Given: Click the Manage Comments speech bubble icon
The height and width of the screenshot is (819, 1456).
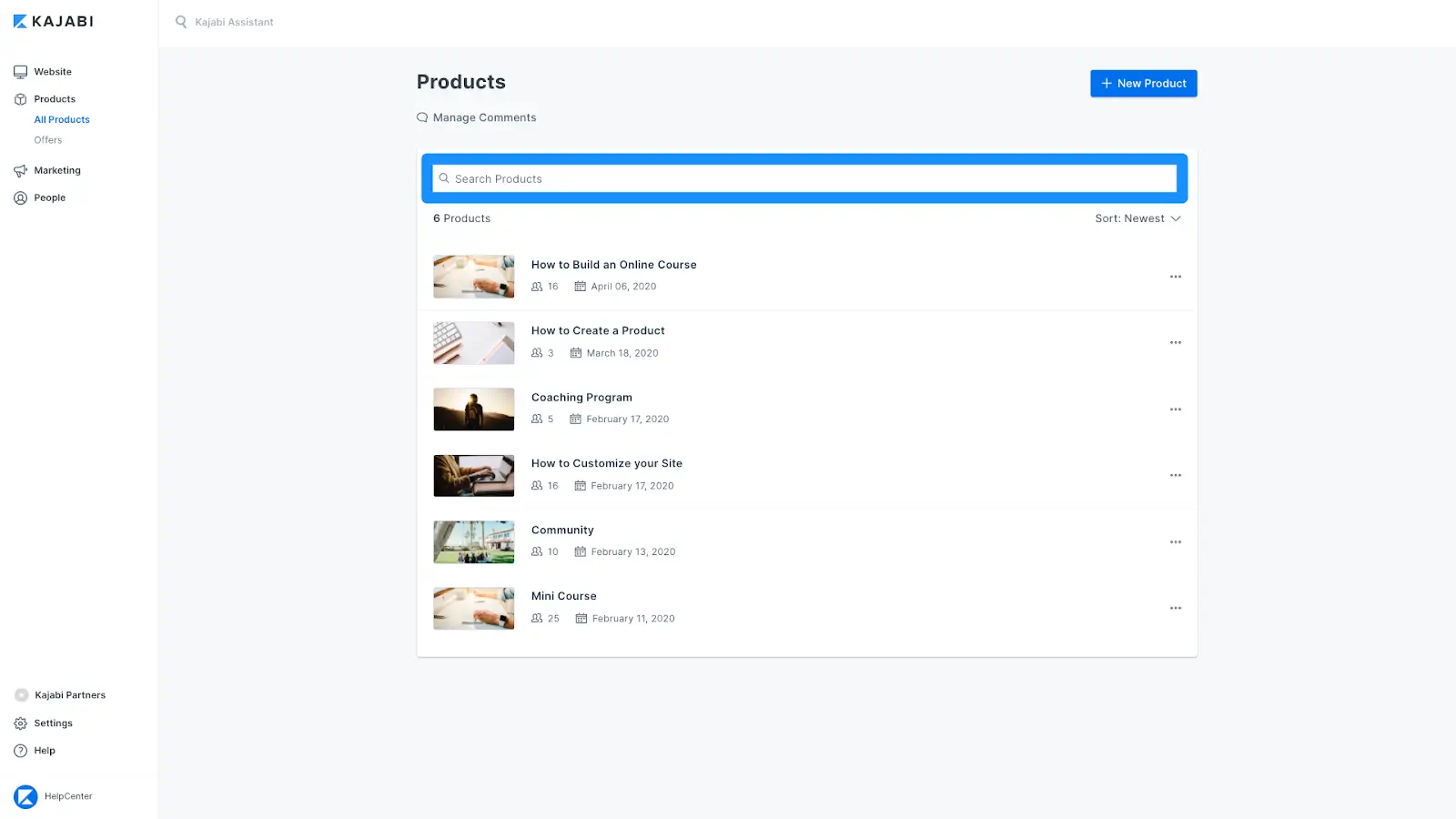Looking at the screenshot, I should pyautogui.click(x=422, y=117).
